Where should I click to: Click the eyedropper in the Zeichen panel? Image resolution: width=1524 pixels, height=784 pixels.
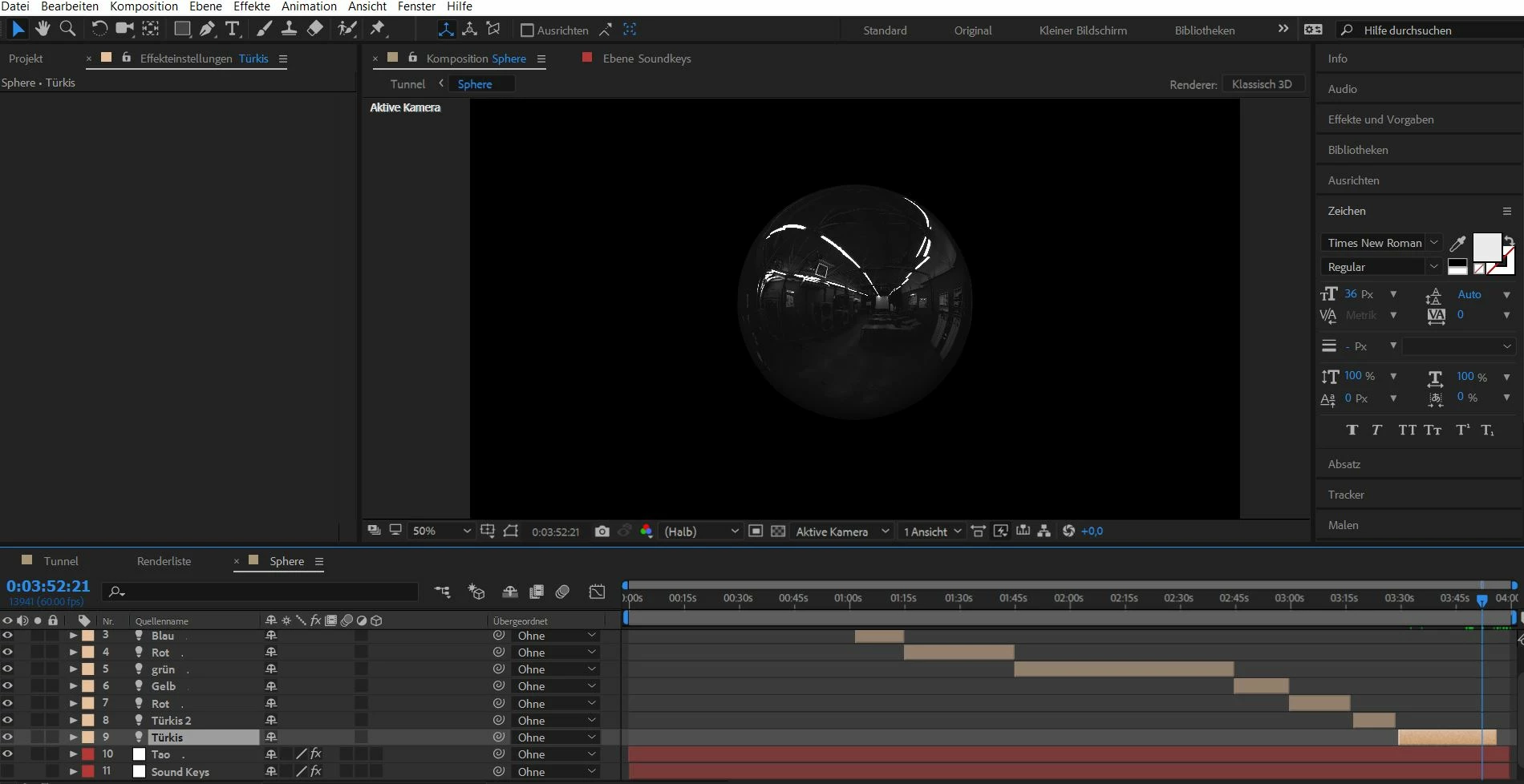pyautogui.click(x=1458, y=244)
